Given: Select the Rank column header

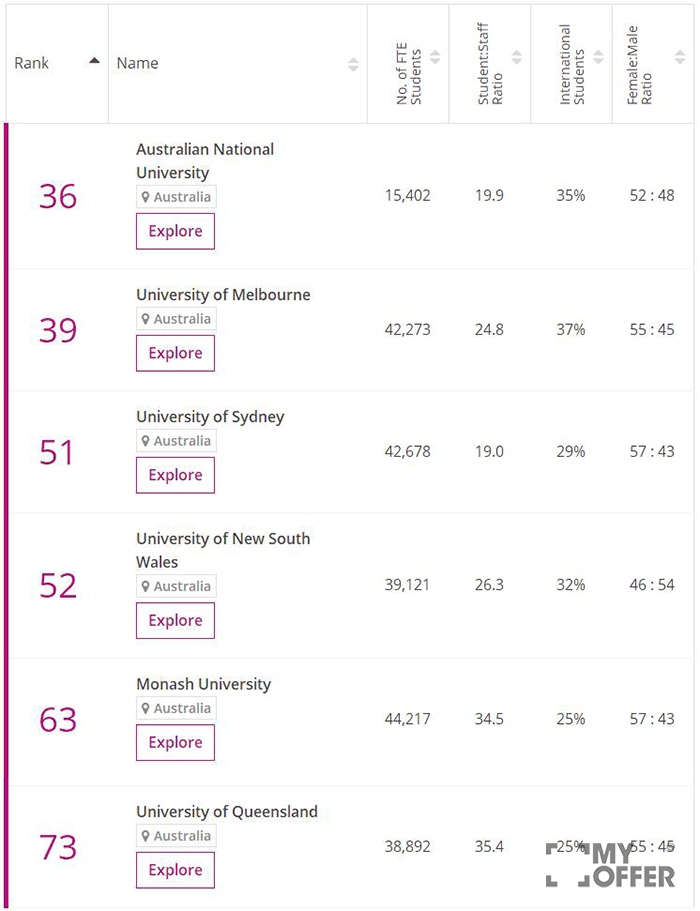Looking at the screenshot, I should click(31, 62).
